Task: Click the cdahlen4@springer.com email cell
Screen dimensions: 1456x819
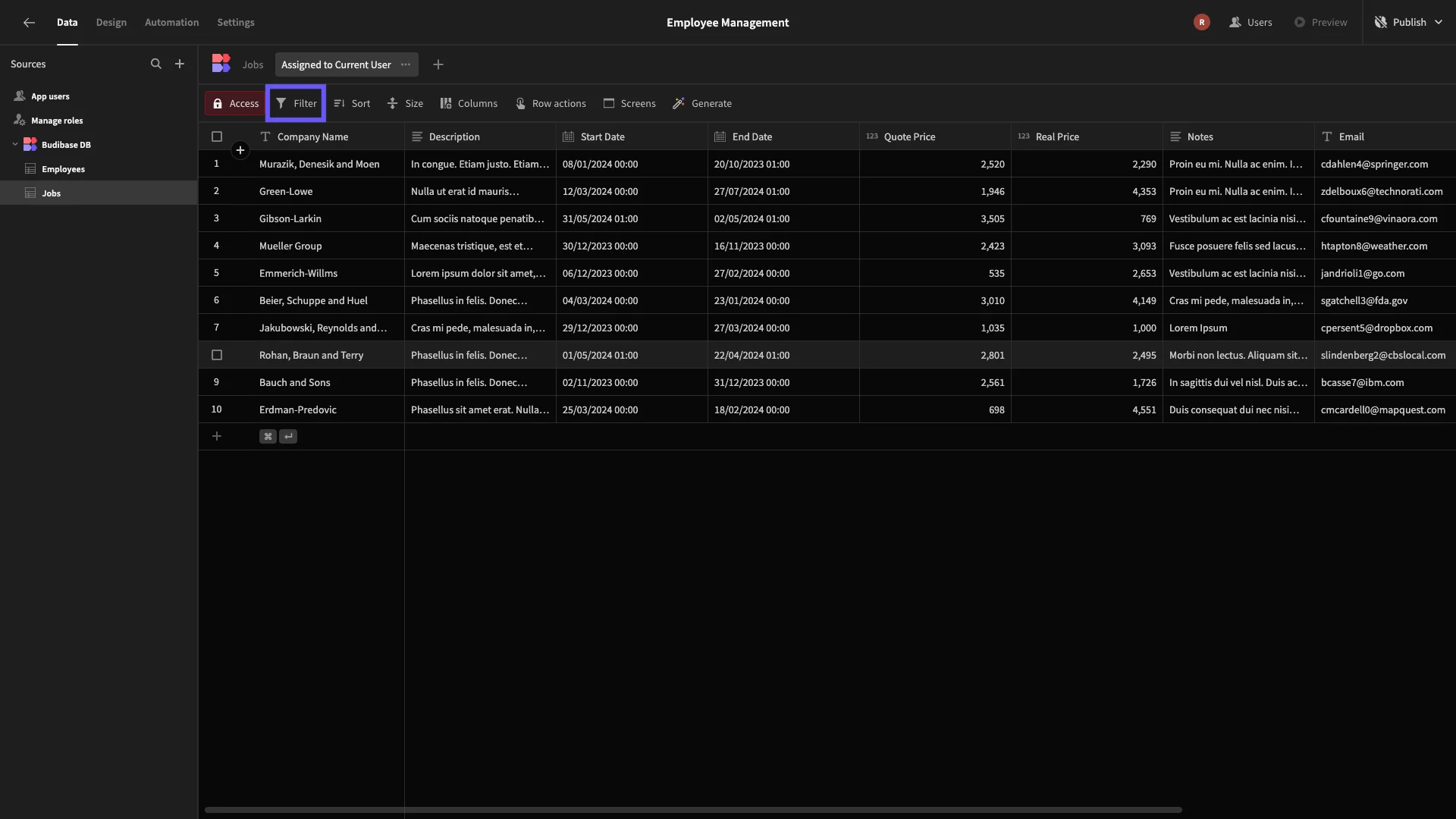Action: [1385, 164]
